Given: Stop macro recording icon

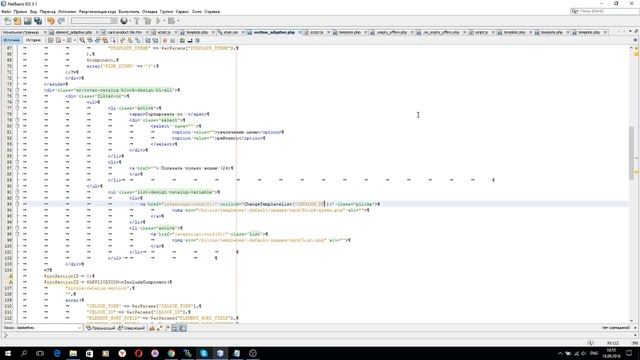Looking at the screenshot, I should 173,40.
